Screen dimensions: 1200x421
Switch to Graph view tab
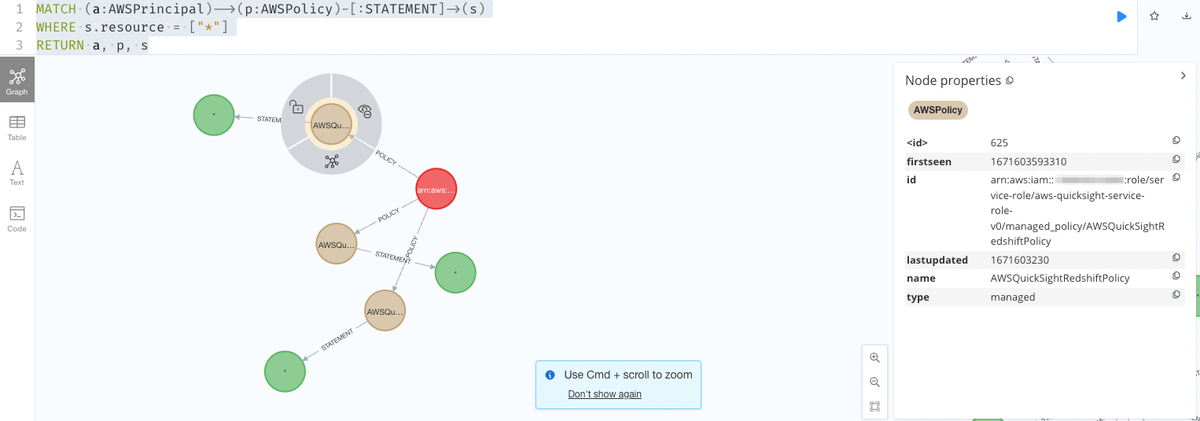(17, 80)
